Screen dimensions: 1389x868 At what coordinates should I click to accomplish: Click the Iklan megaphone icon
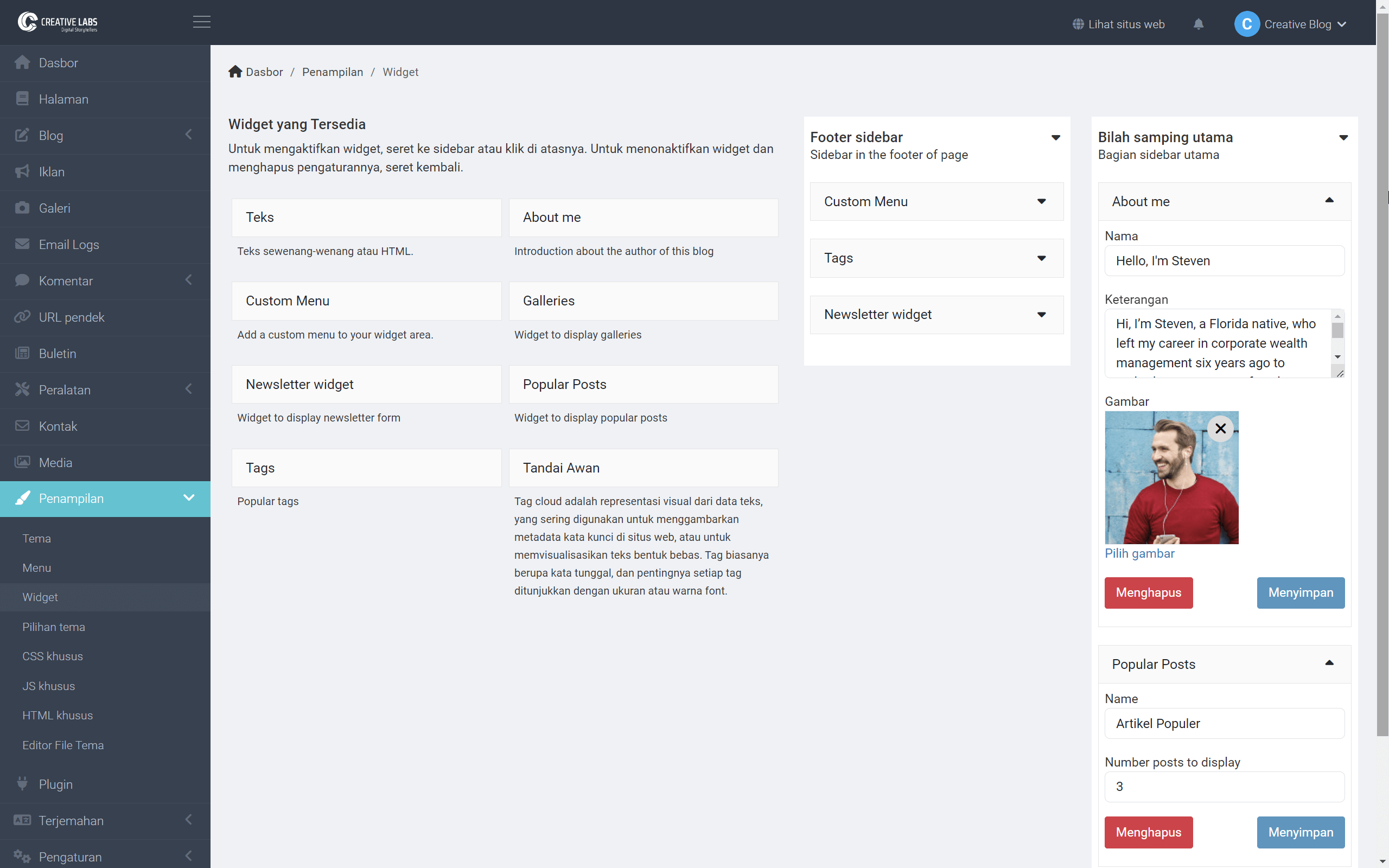(x=22, y=171)
